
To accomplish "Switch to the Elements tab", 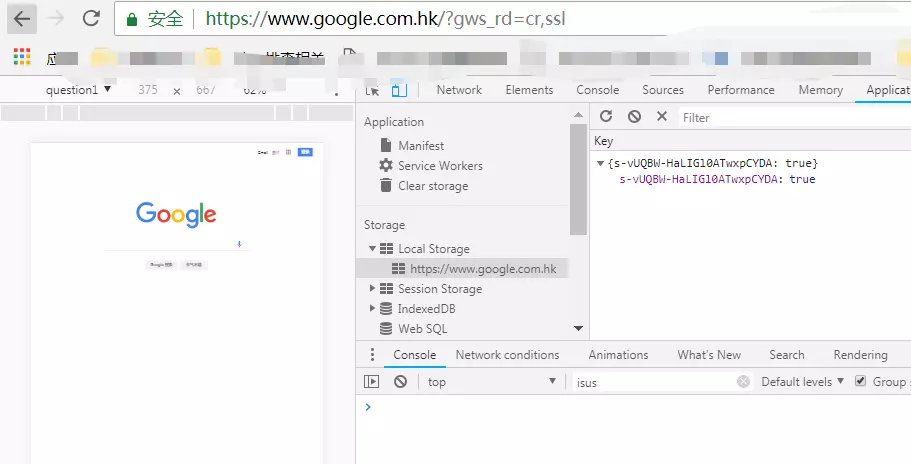I will pos(529,90).
